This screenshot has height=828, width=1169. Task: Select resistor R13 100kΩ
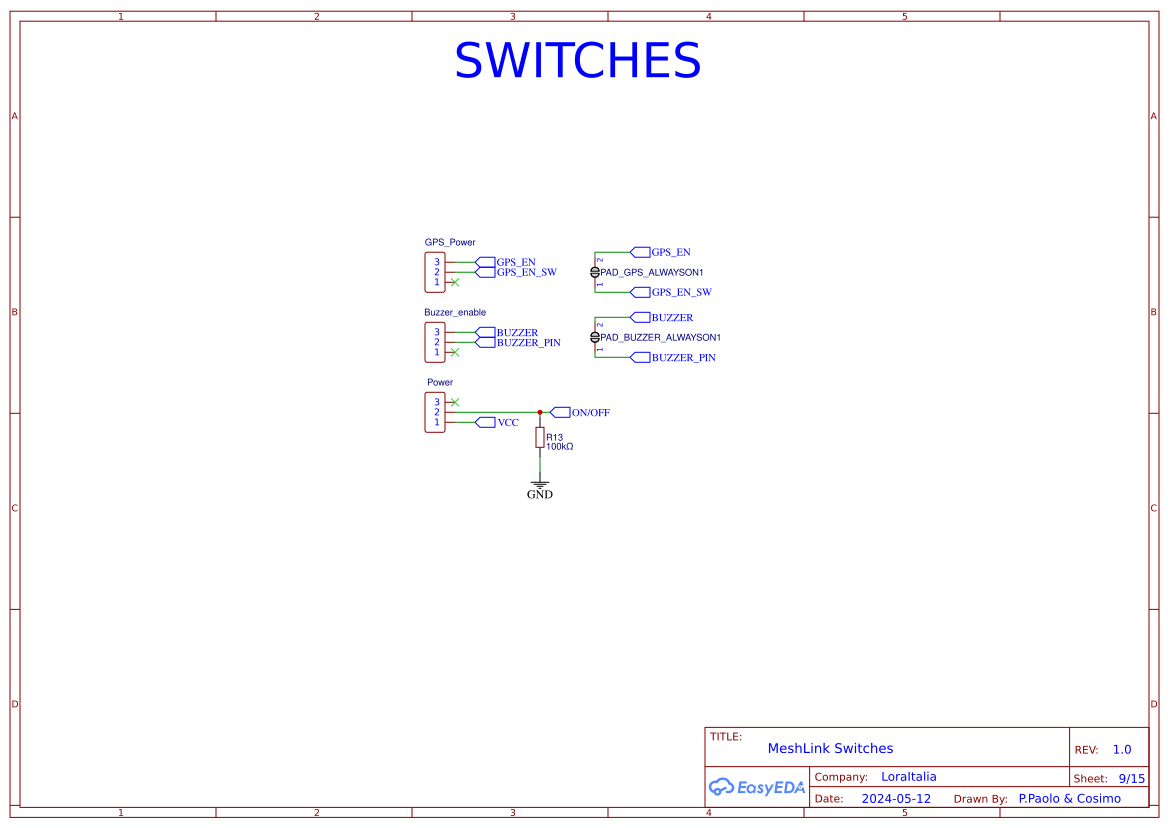click(x=540, y=438)
